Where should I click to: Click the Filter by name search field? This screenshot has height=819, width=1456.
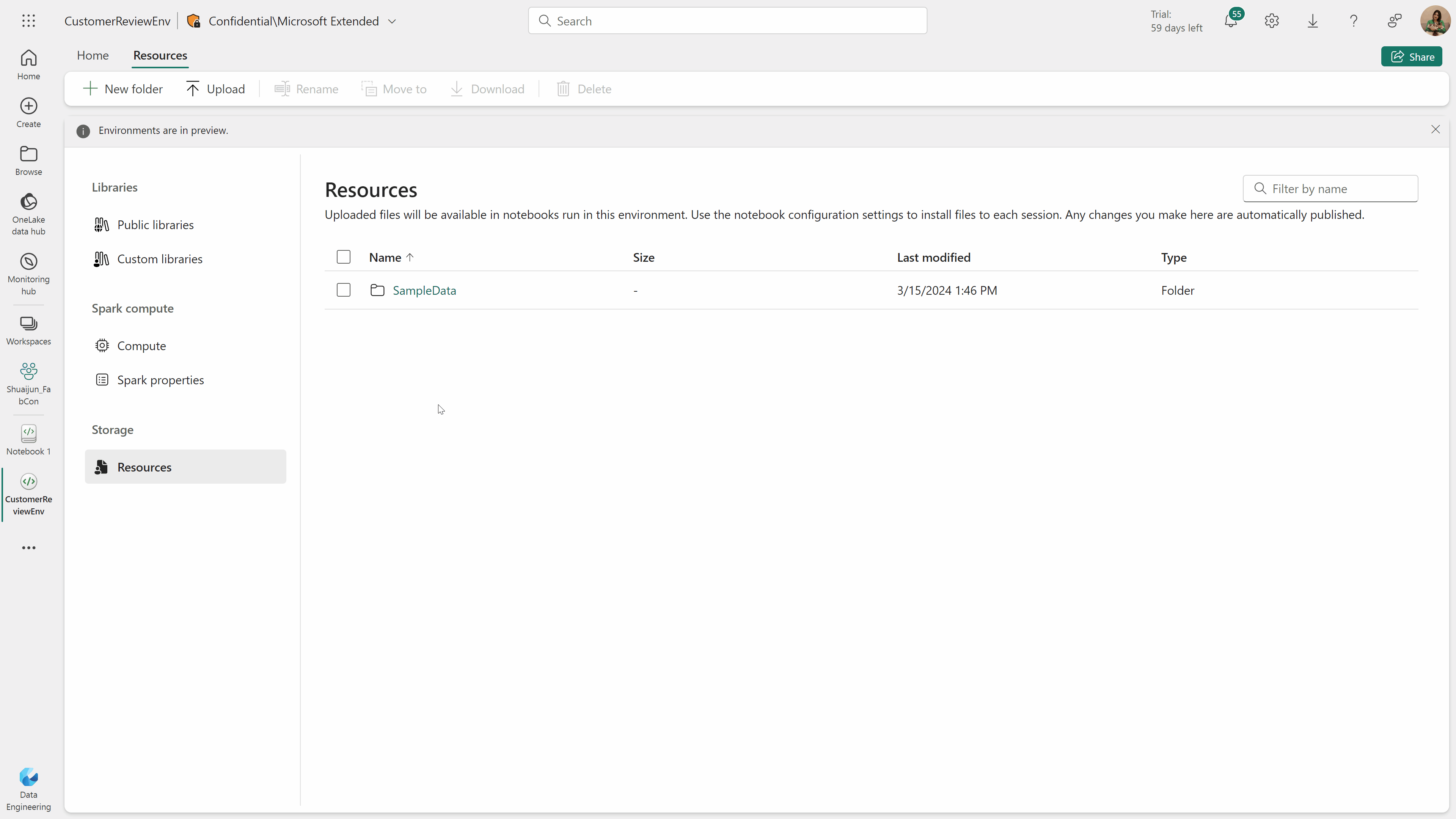pyautogui.click(x=1330, y=188)
